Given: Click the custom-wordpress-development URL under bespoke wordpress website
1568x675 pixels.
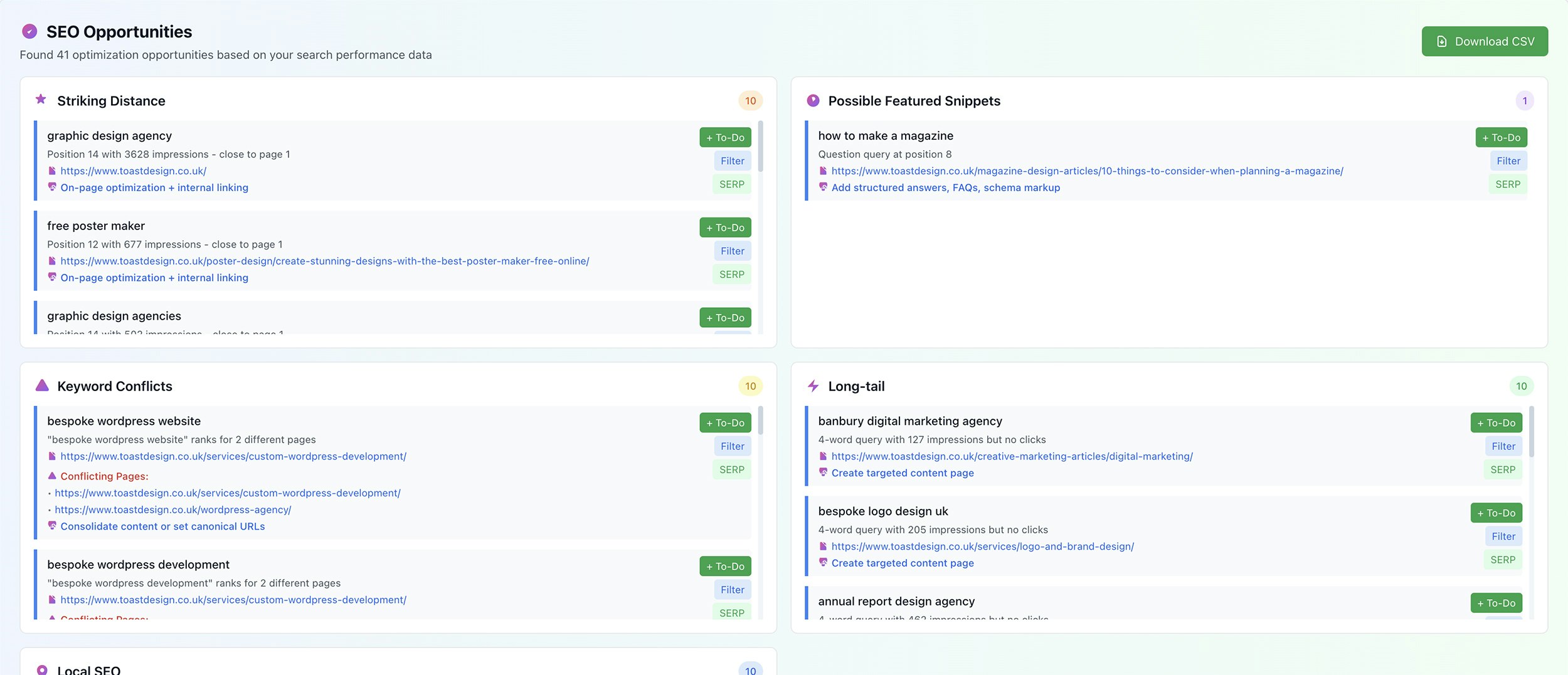Looking at the screenshot, I should click(233, 456).
